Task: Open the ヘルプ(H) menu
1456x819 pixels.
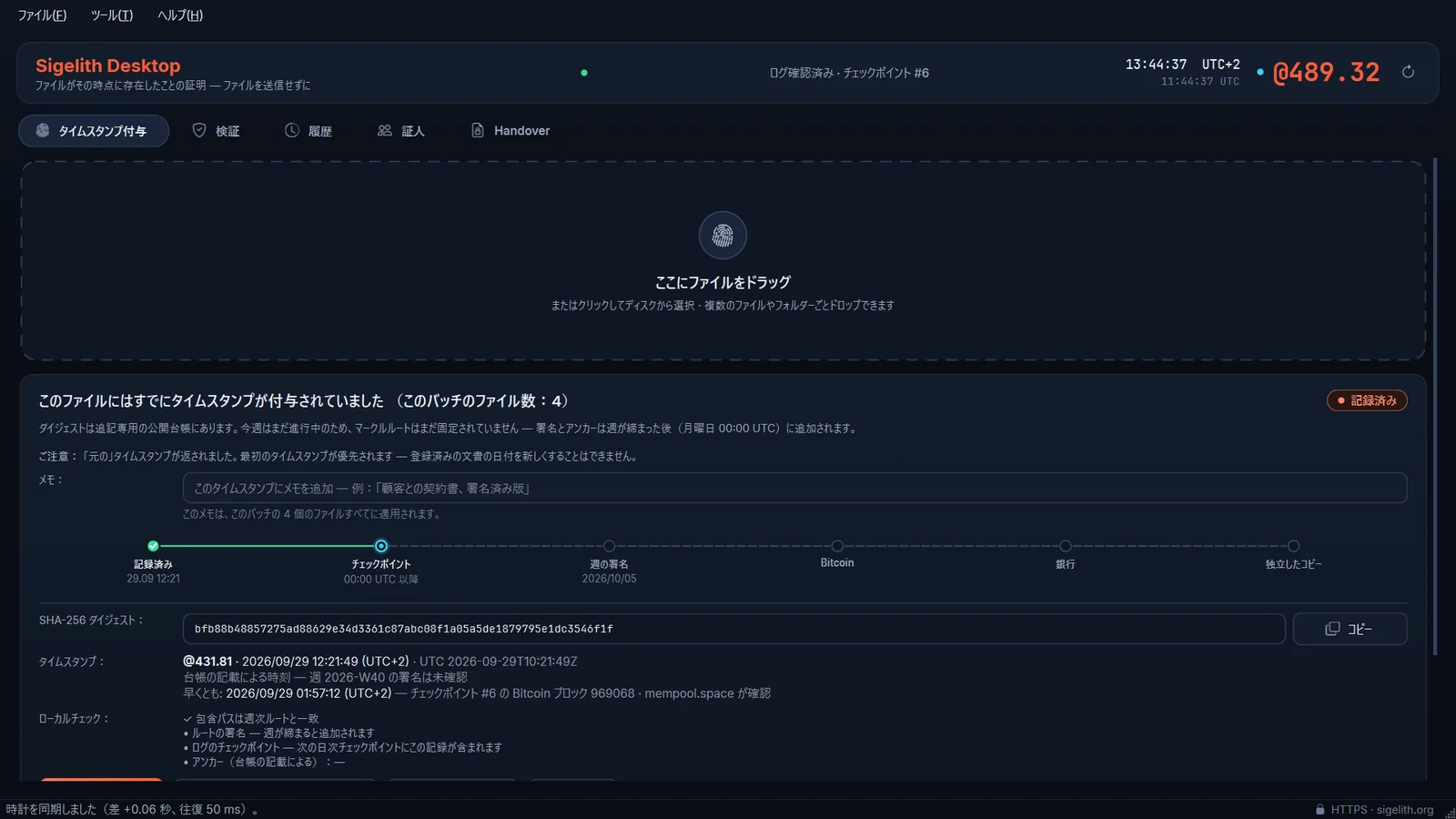Action: pyautogui.click(x=180, y=15)
